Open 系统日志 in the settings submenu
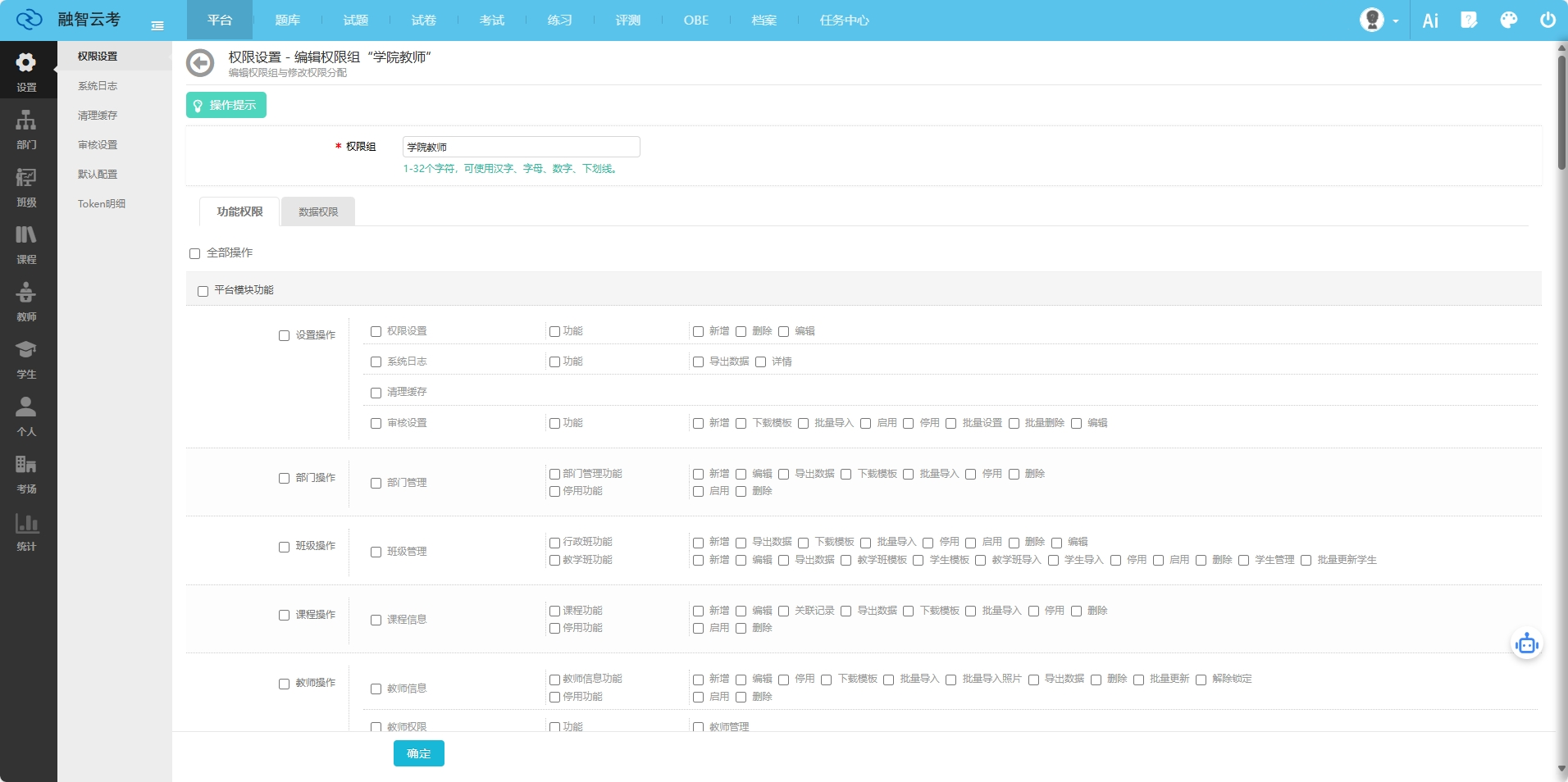This screenshot has height=782, width=1568. [98, 86]
